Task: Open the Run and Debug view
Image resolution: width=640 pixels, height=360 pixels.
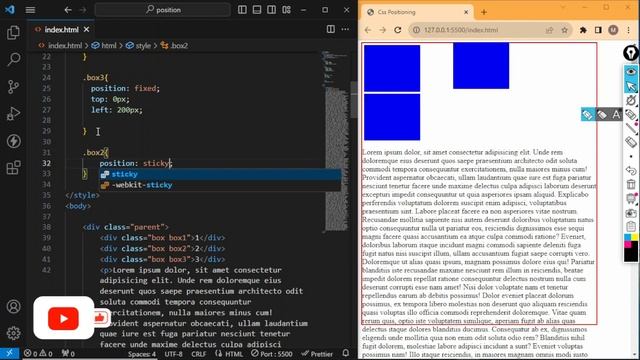Action: (x=13, y=114)
